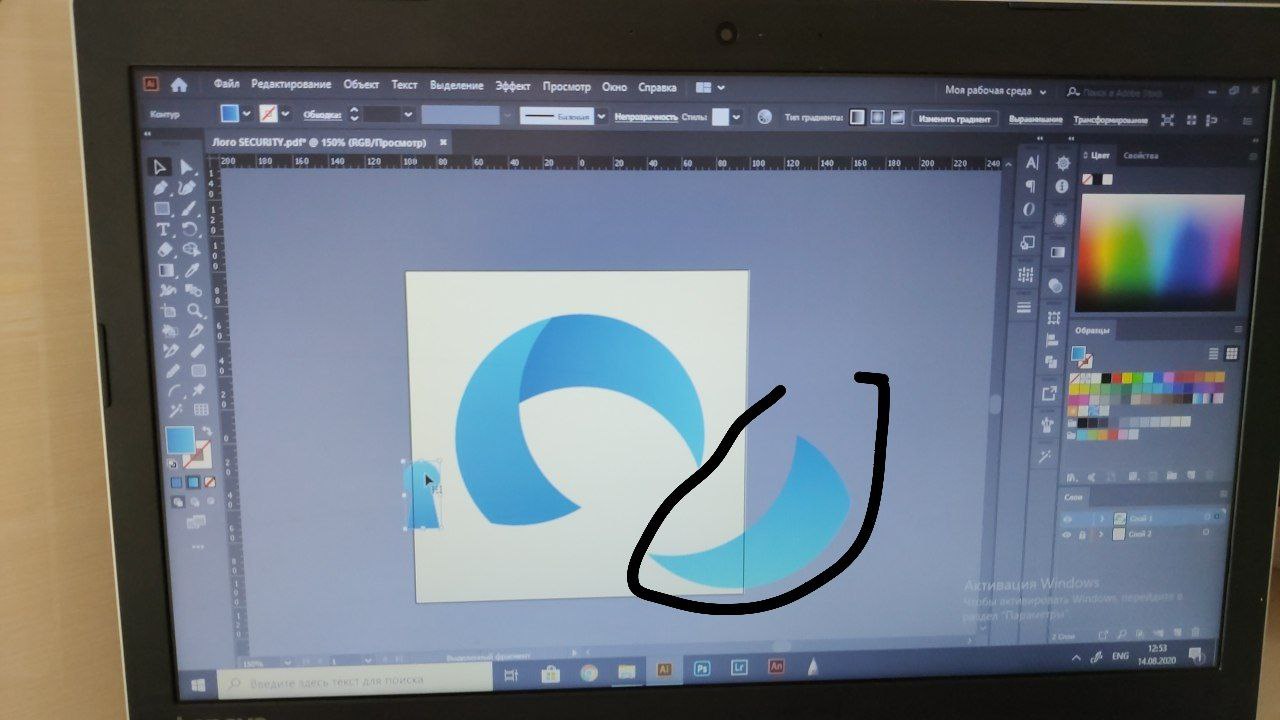Close the Лого SECURITY.pdf document tab
The image size is (1280, 720).
pyautogui.click(x=443, y=142)
